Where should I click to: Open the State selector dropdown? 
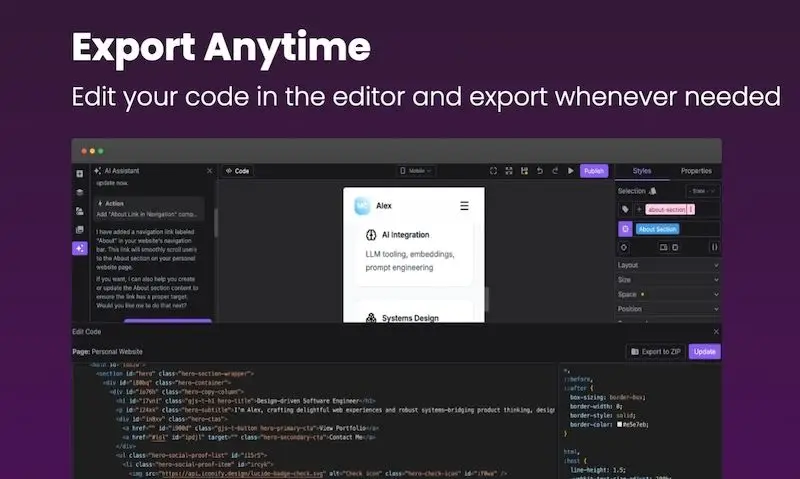coord(703,191)
